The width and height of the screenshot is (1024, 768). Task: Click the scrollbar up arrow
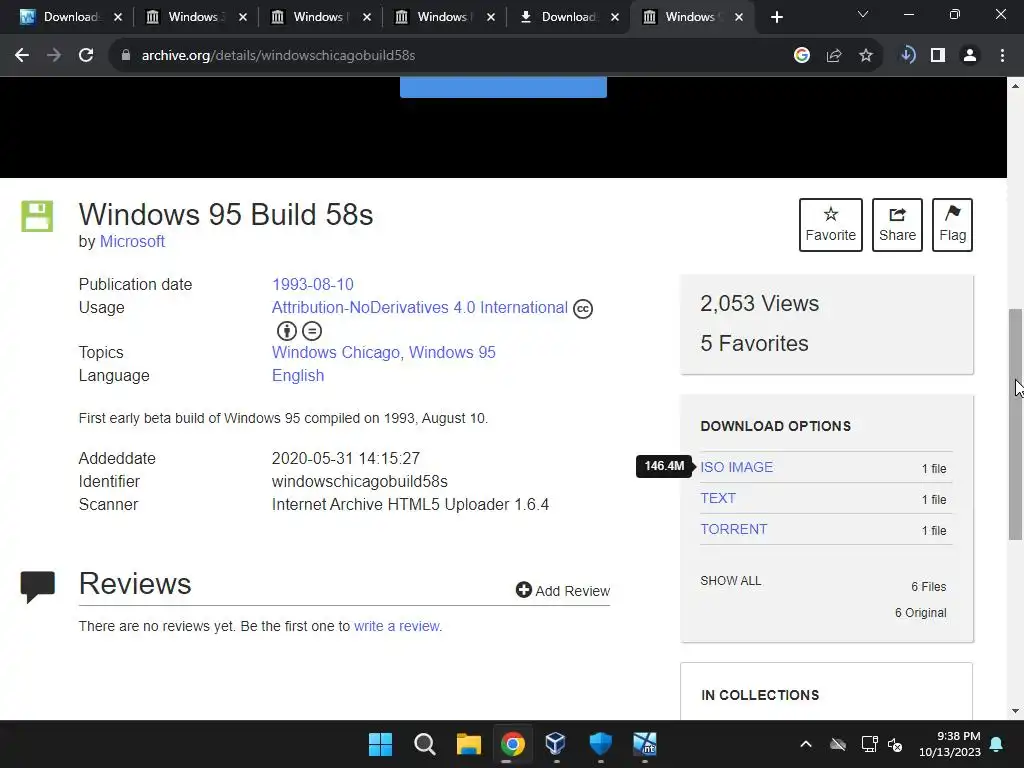click(1016, 86)
